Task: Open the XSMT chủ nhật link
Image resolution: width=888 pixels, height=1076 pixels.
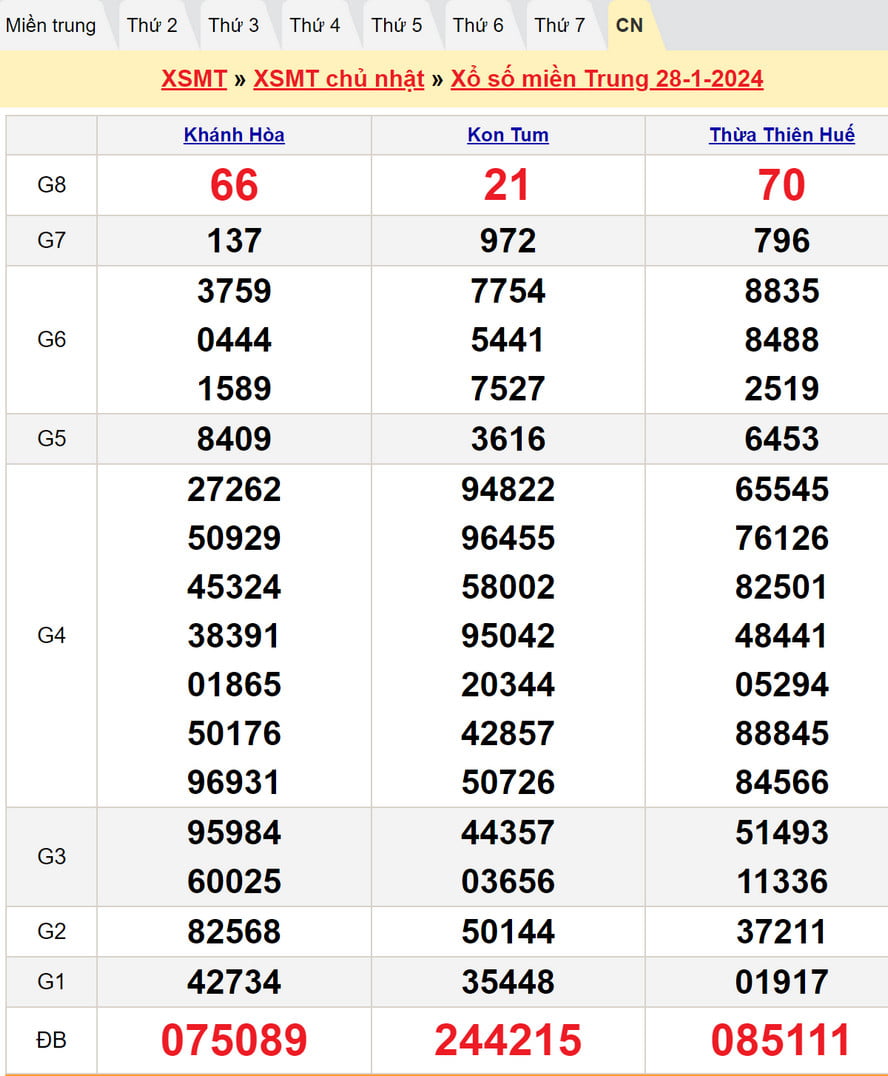Action: pos(339,79)
